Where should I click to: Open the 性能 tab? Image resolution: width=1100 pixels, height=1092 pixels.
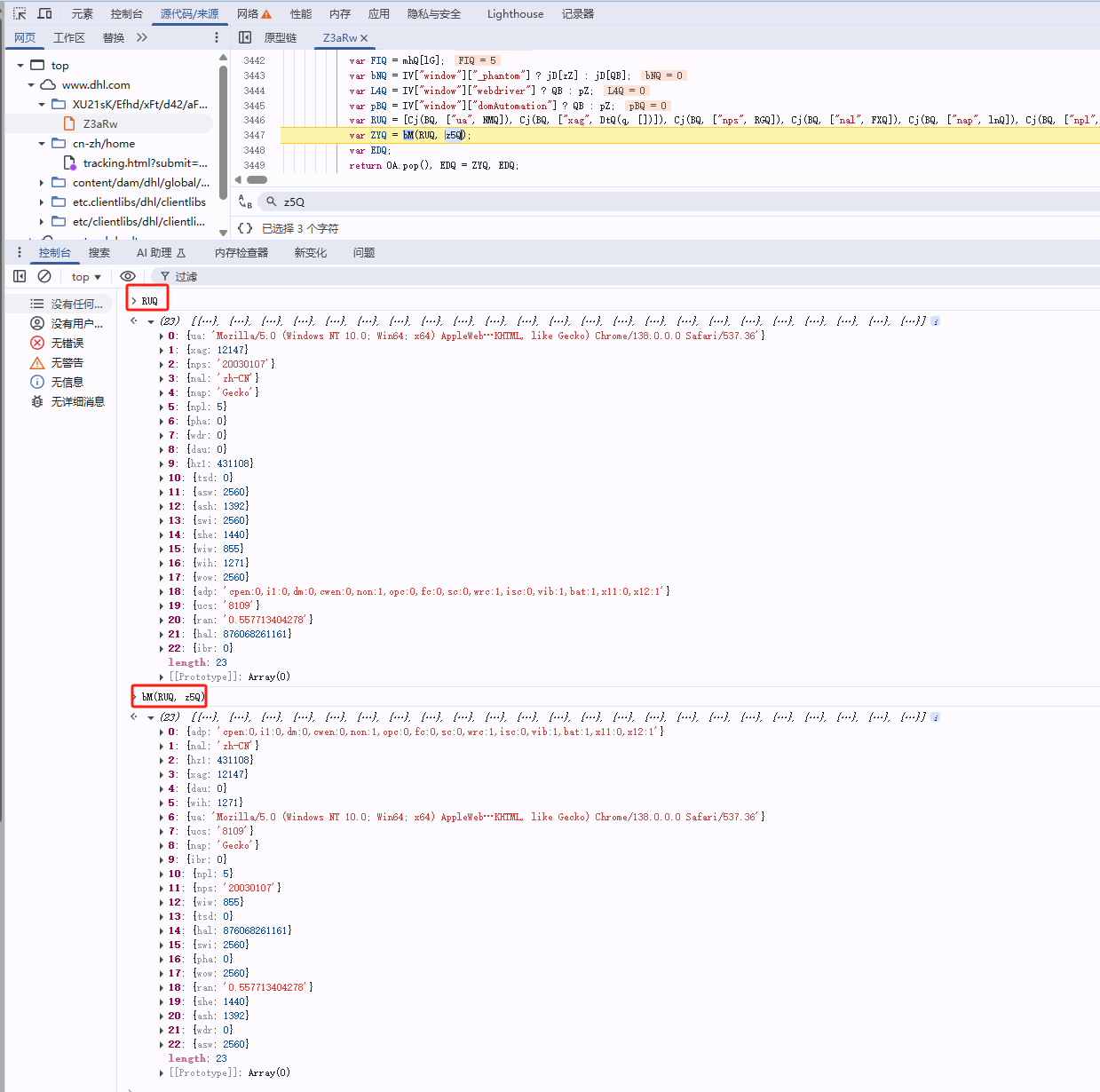[x=301, y=14]
